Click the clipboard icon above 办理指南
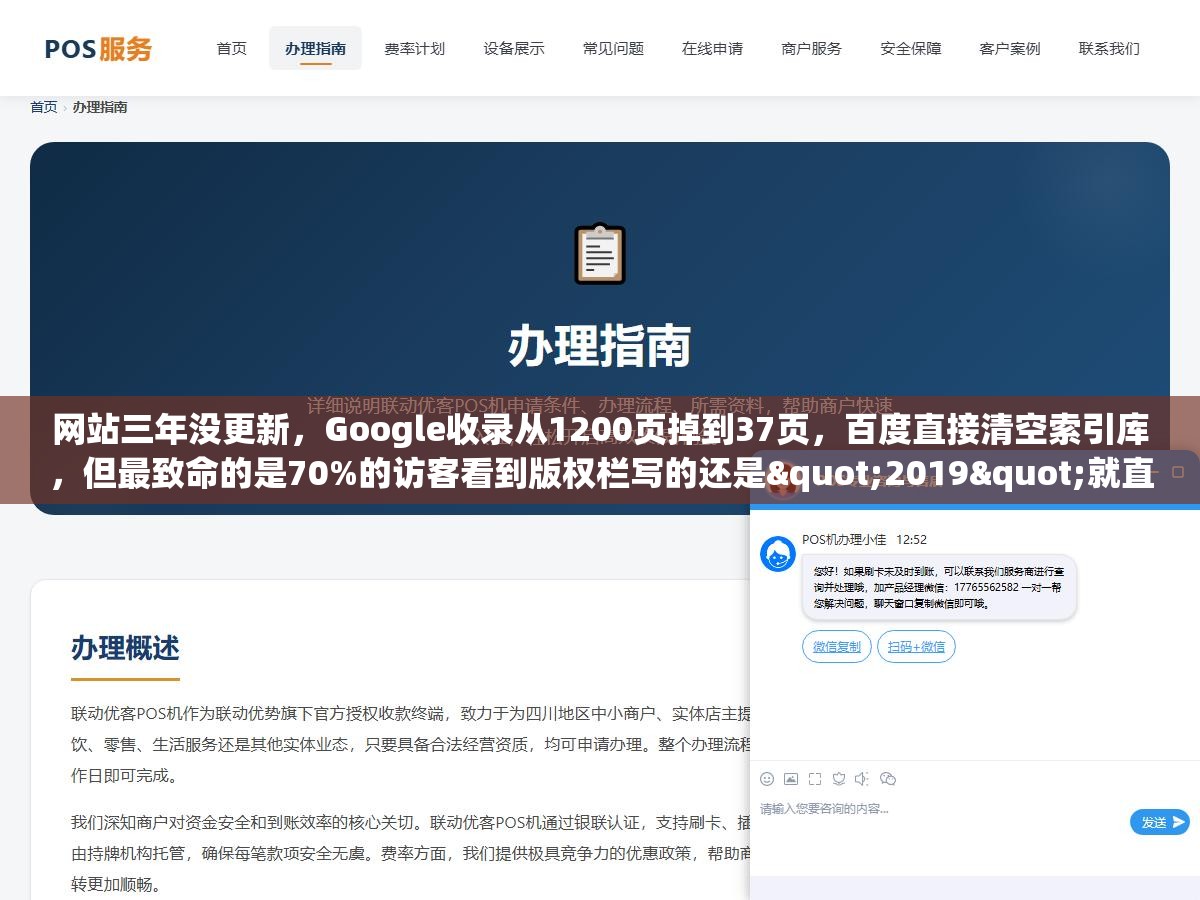 point(599,253)
